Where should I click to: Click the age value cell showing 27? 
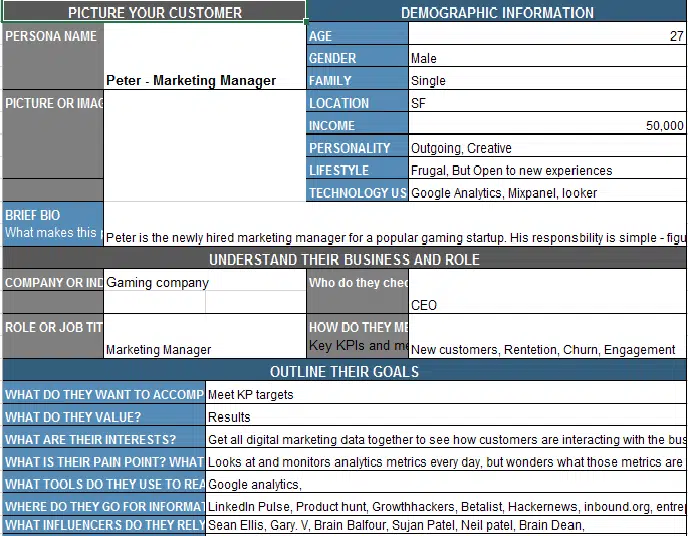point(547,36)
